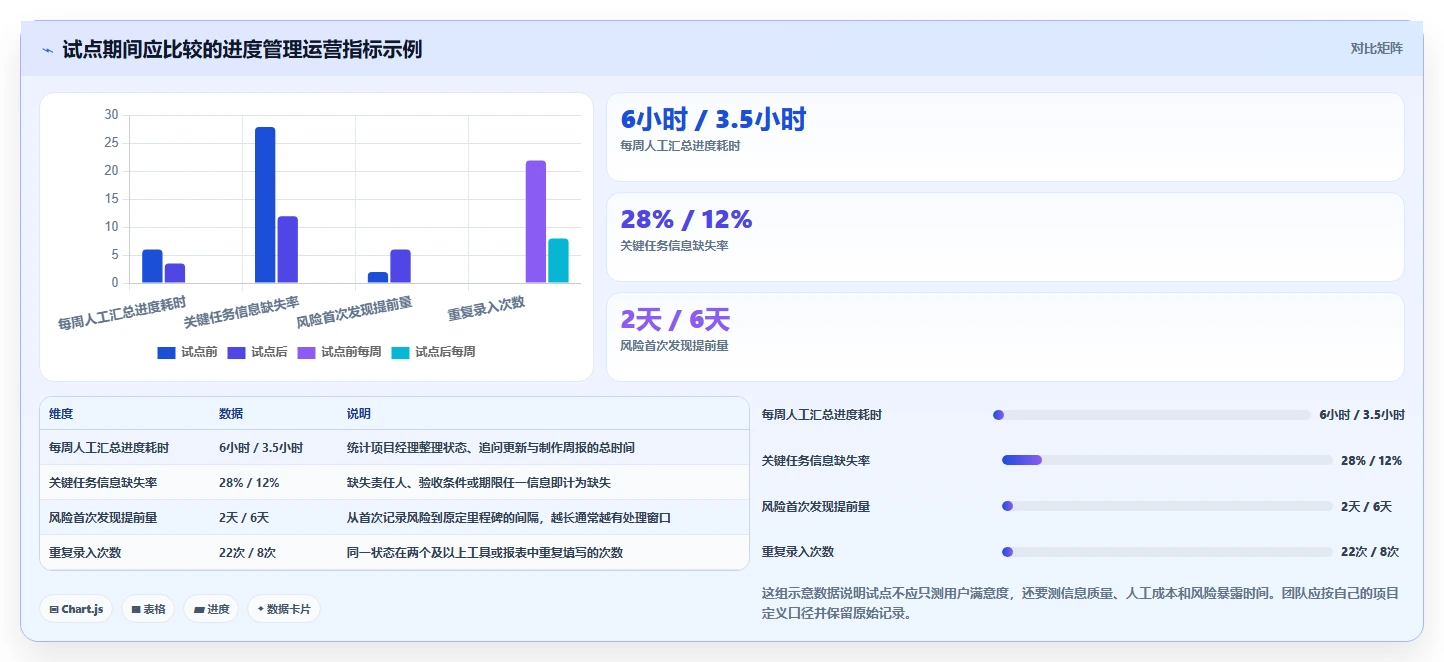Click the 对比矩阵 tag in the header
Image resolution: width=1444 pixels, height=662 pixels.
click(1376, 48)
